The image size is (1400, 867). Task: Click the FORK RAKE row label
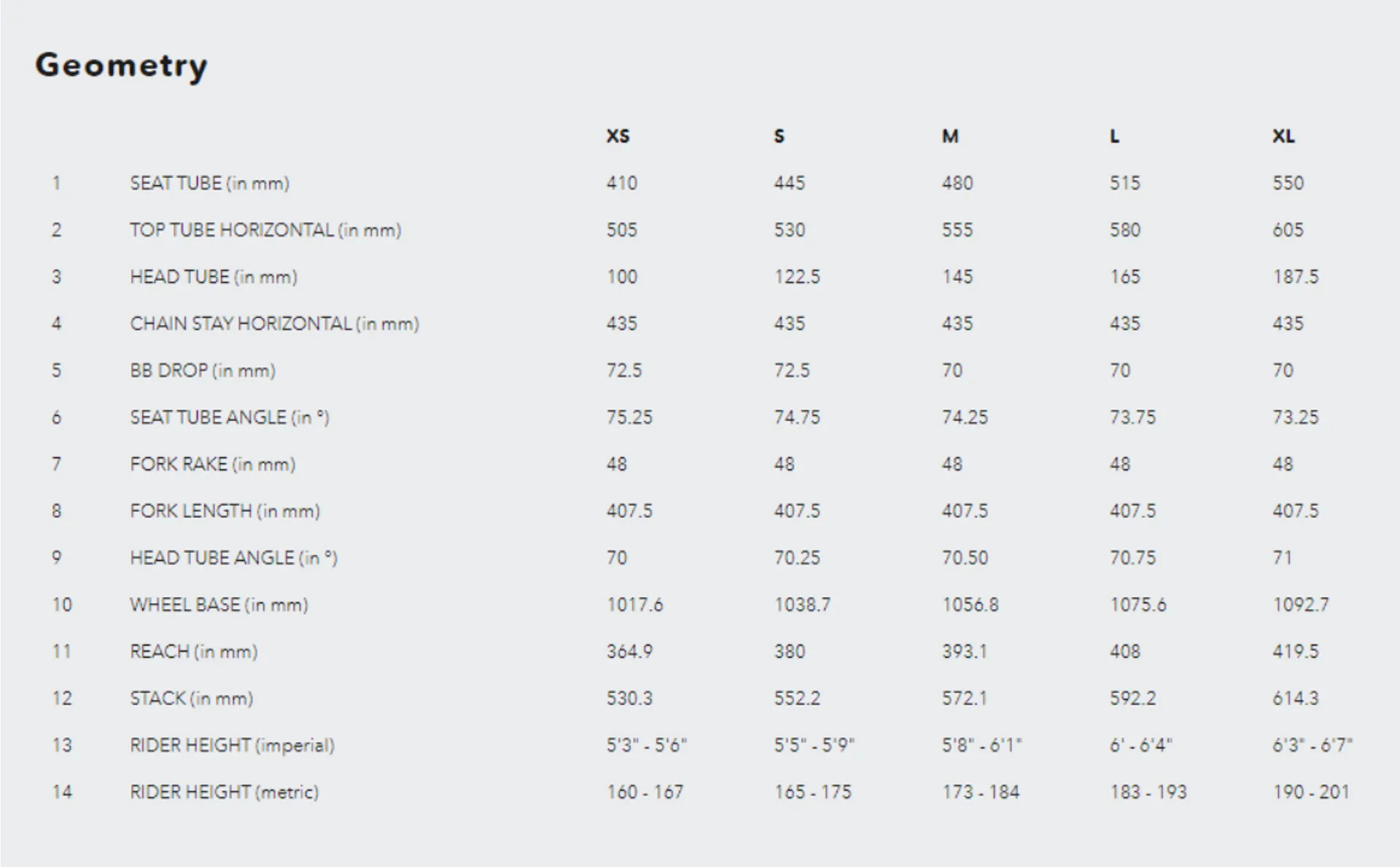(x=212, y=464)
